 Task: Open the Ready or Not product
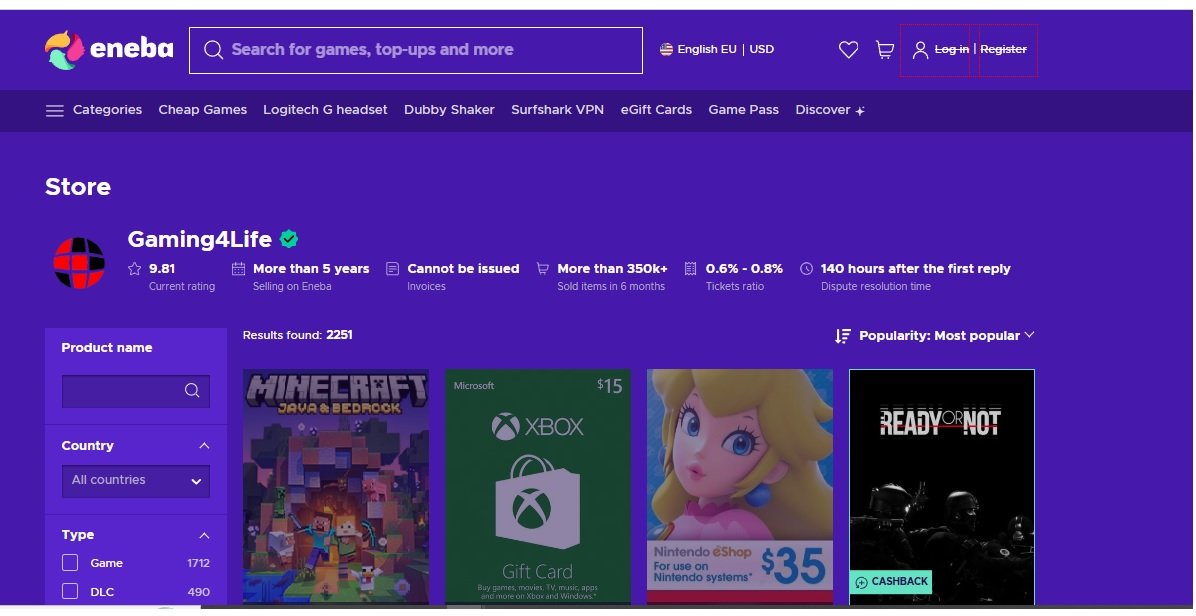[942, 486]
